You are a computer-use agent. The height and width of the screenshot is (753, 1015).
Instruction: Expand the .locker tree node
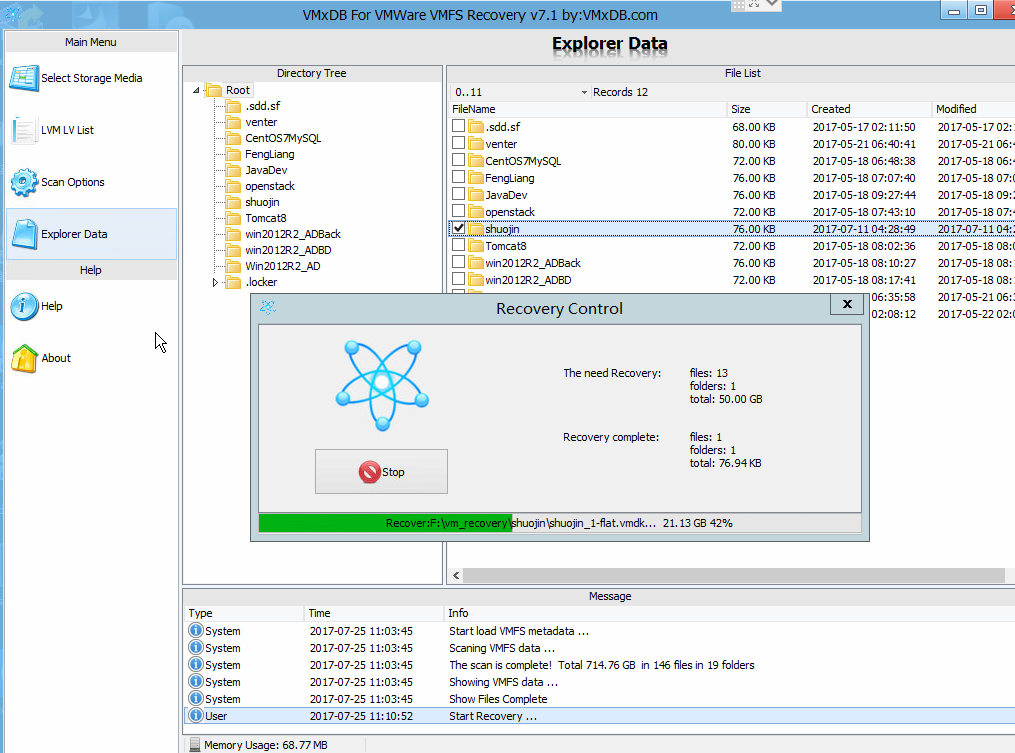[216, 282]
